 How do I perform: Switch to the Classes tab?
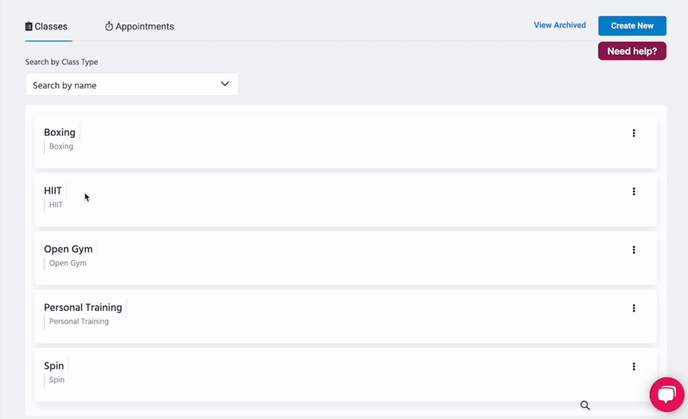[x=50, y=27]
